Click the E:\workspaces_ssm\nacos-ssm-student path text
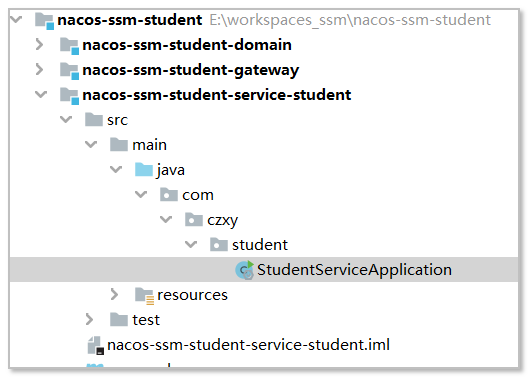The image size is (528, 377). [x=350, y=21]
